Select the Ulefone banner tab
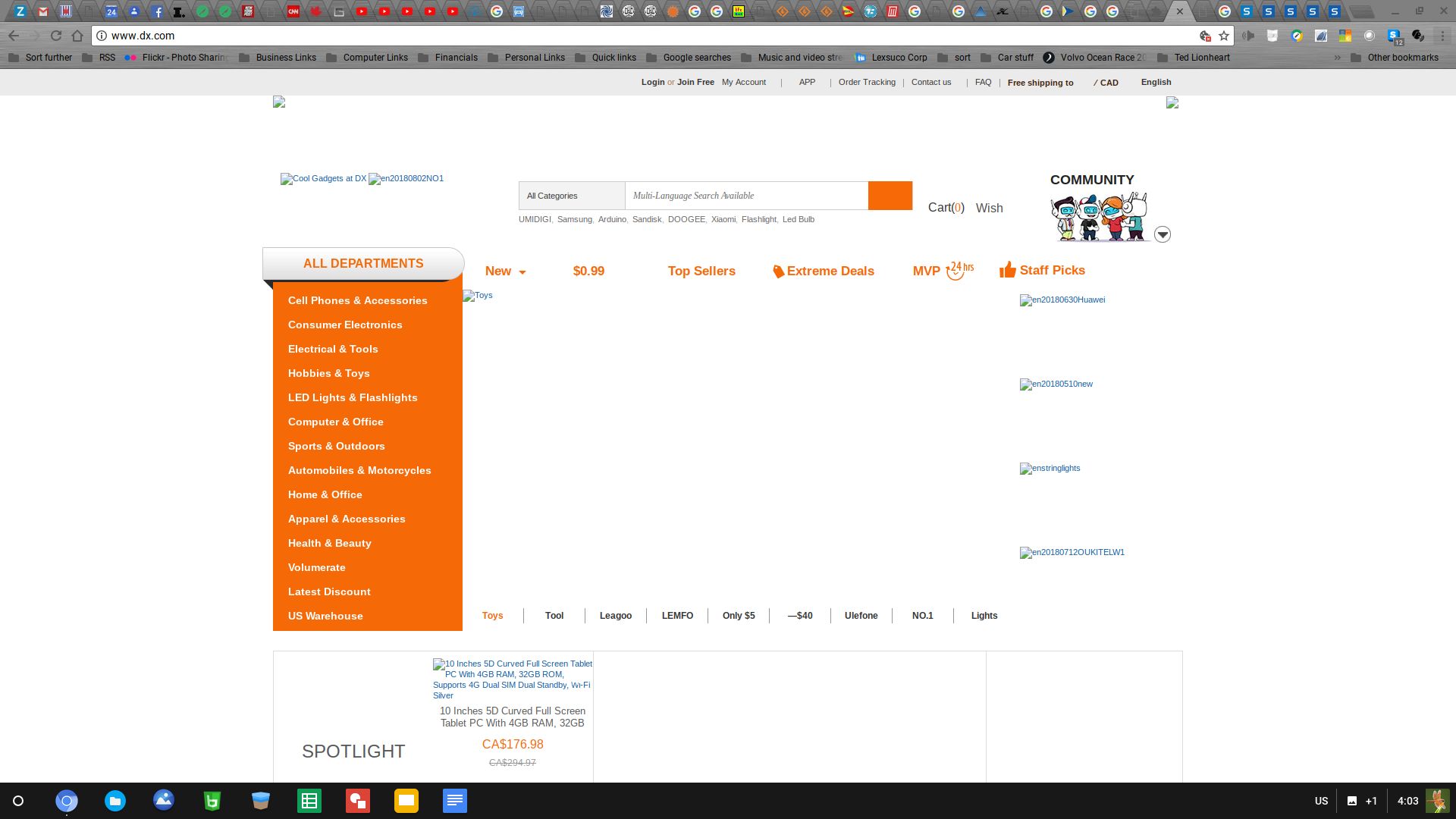The image size is (1456, 819). pyautogui.click(x=861, y=616)
